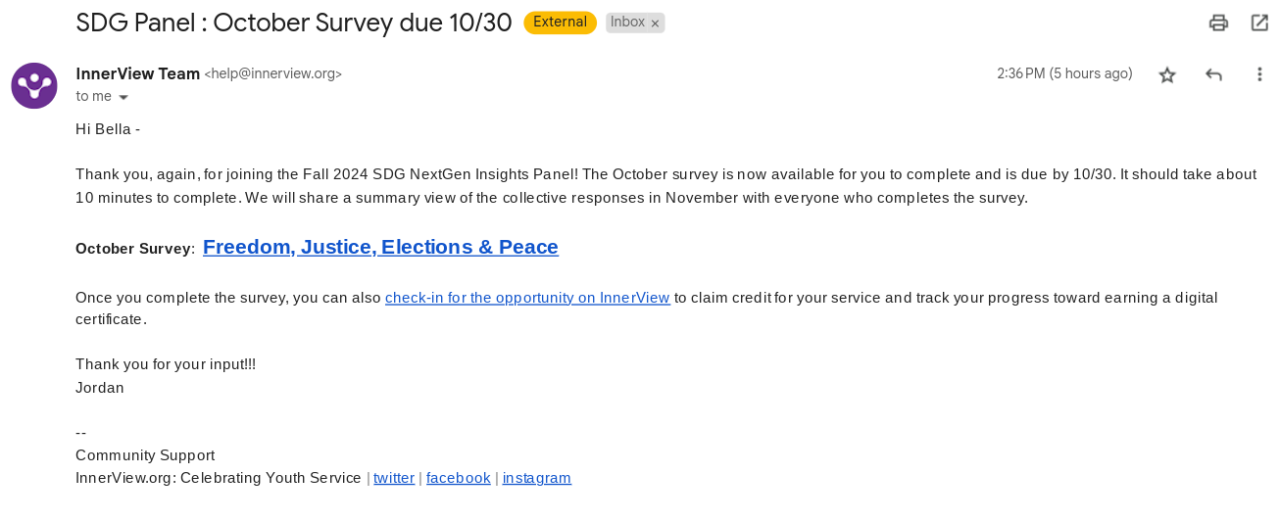
Task: Click the Inbox label chip
Action: click(627, 22)
